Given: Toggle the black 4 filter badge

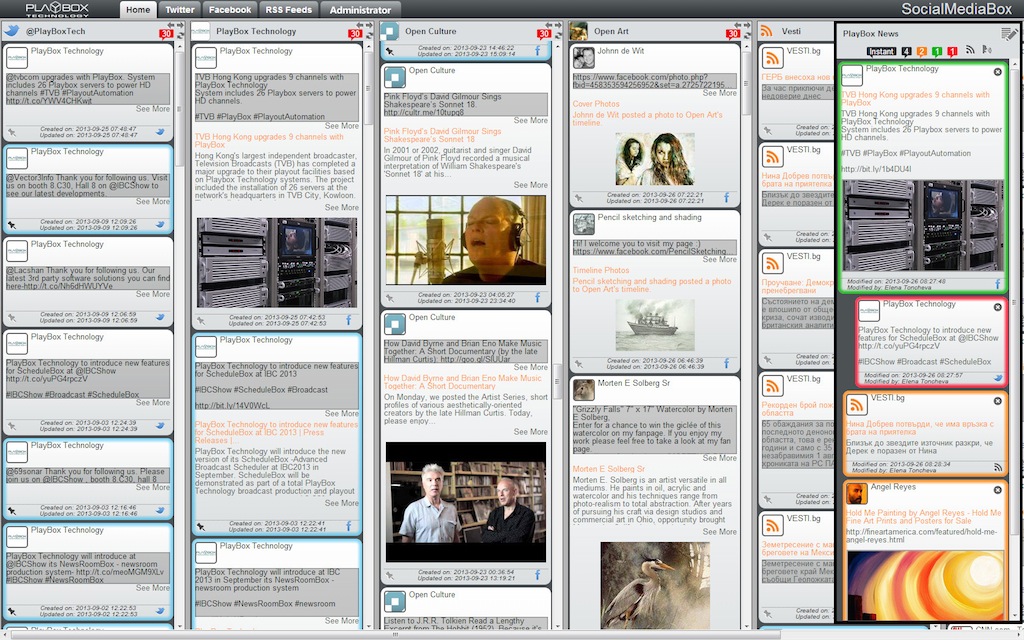Looking at the screenshot, I should (x=906, y=52).
